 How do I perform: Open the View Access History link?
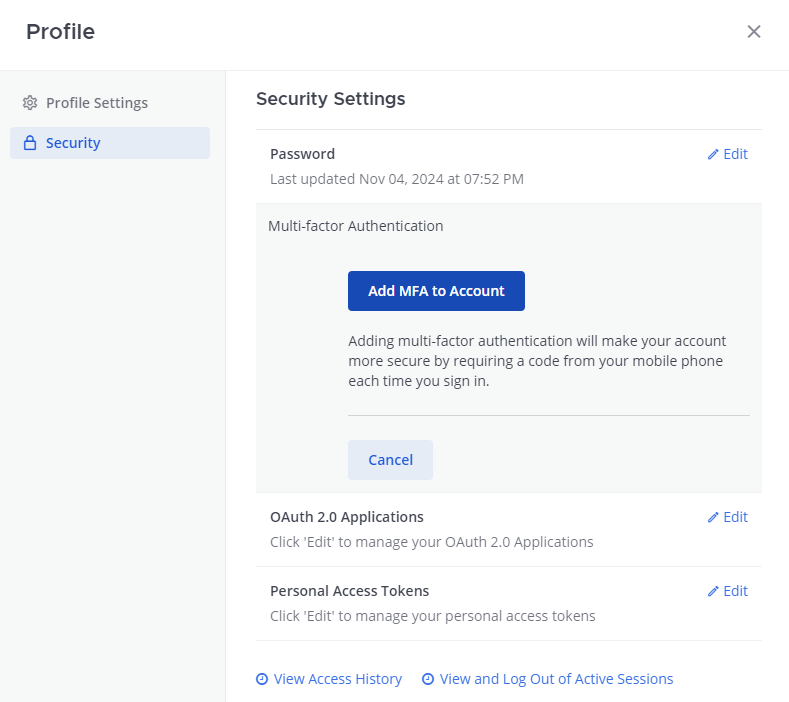pos(338,679)
